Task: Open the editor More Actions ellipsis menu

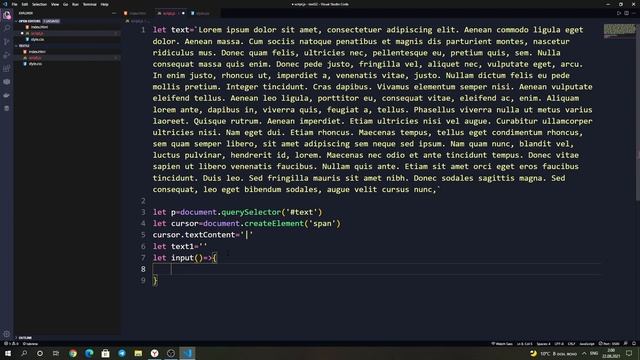Action: 634,13
